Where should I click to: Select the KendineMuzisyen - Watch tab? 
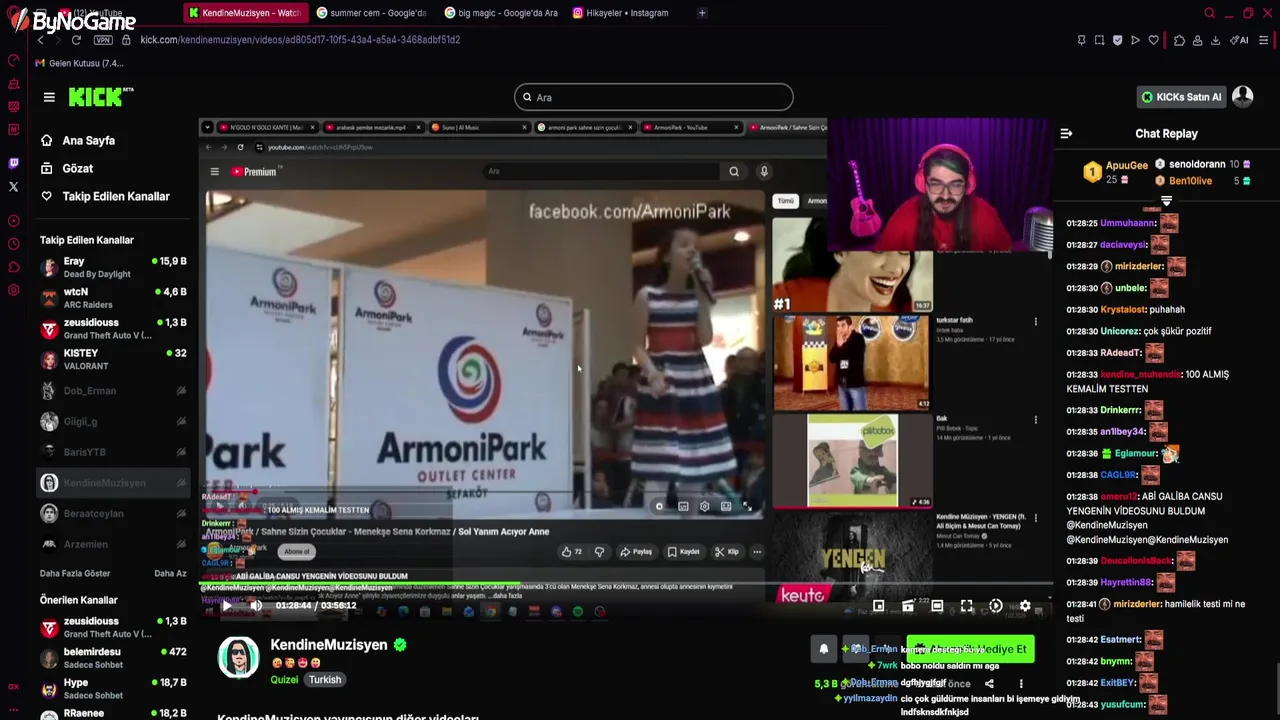point(244,13)
